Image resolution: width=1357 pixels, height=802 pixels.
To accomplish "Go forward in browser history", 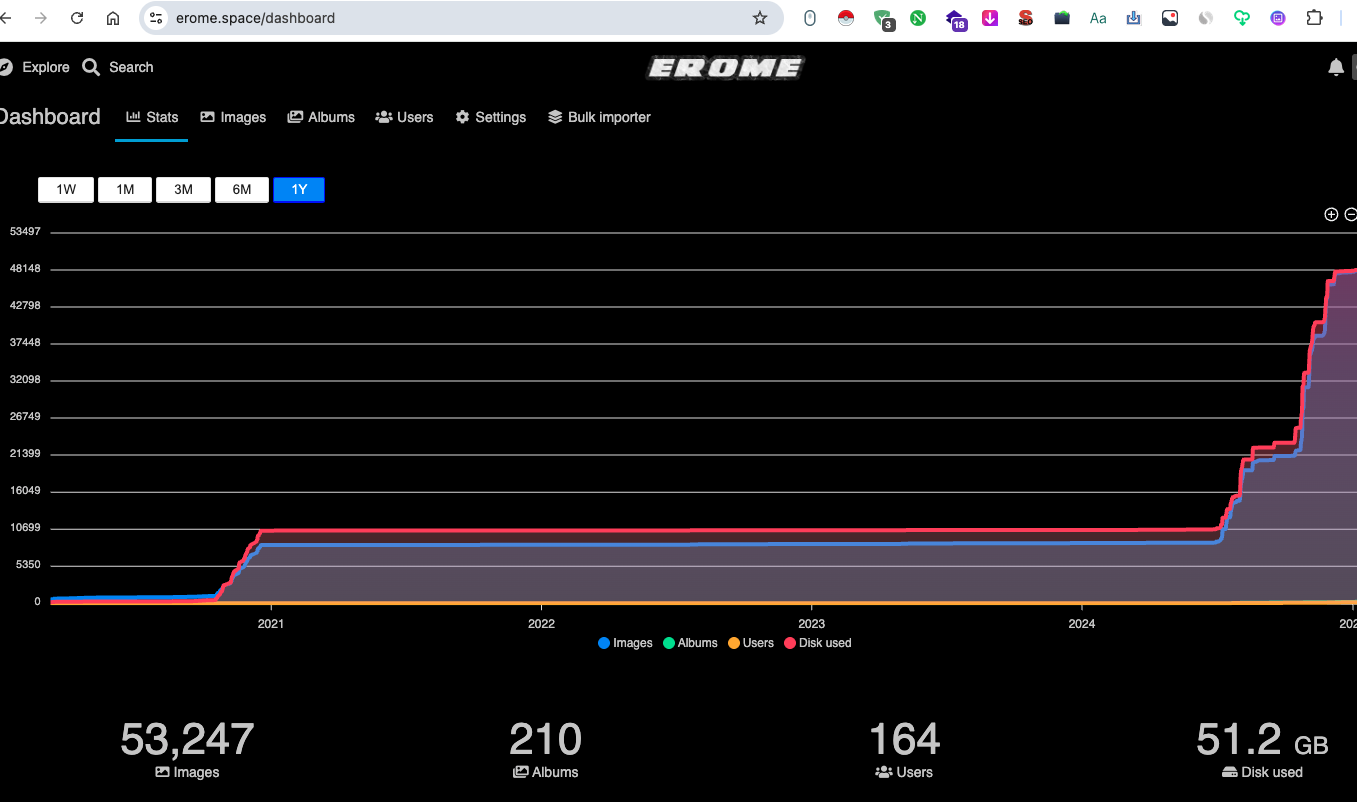I will click(x=41, y=18).
